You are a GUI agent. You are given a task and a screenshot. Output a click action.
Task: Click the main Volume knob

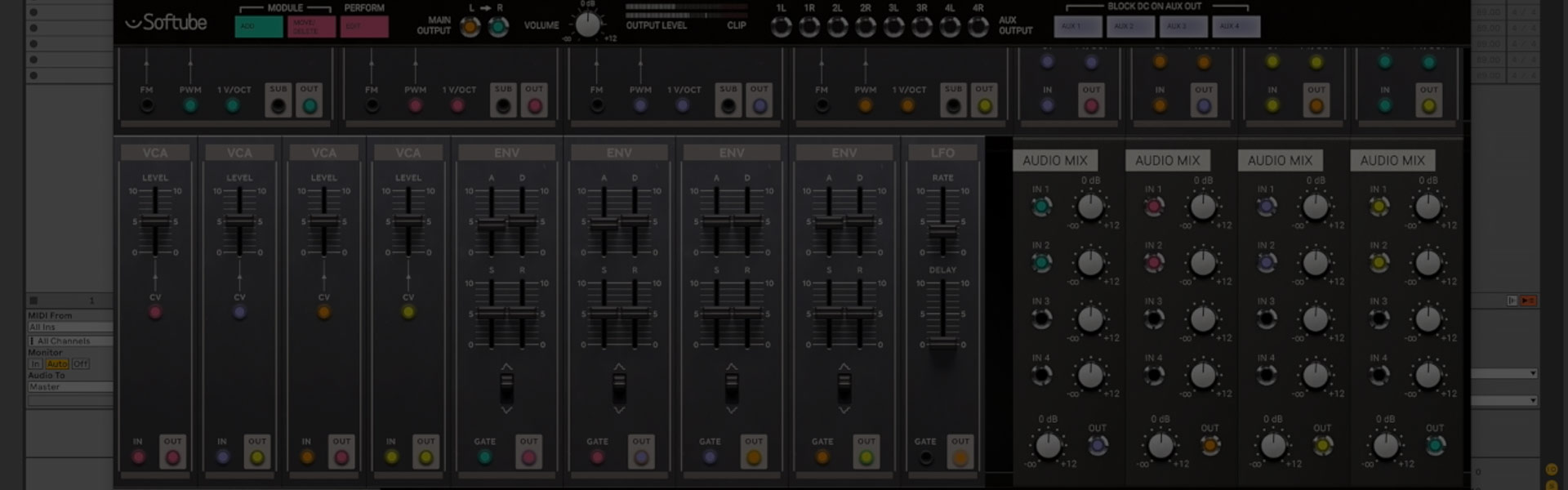[x=587, y=24]
